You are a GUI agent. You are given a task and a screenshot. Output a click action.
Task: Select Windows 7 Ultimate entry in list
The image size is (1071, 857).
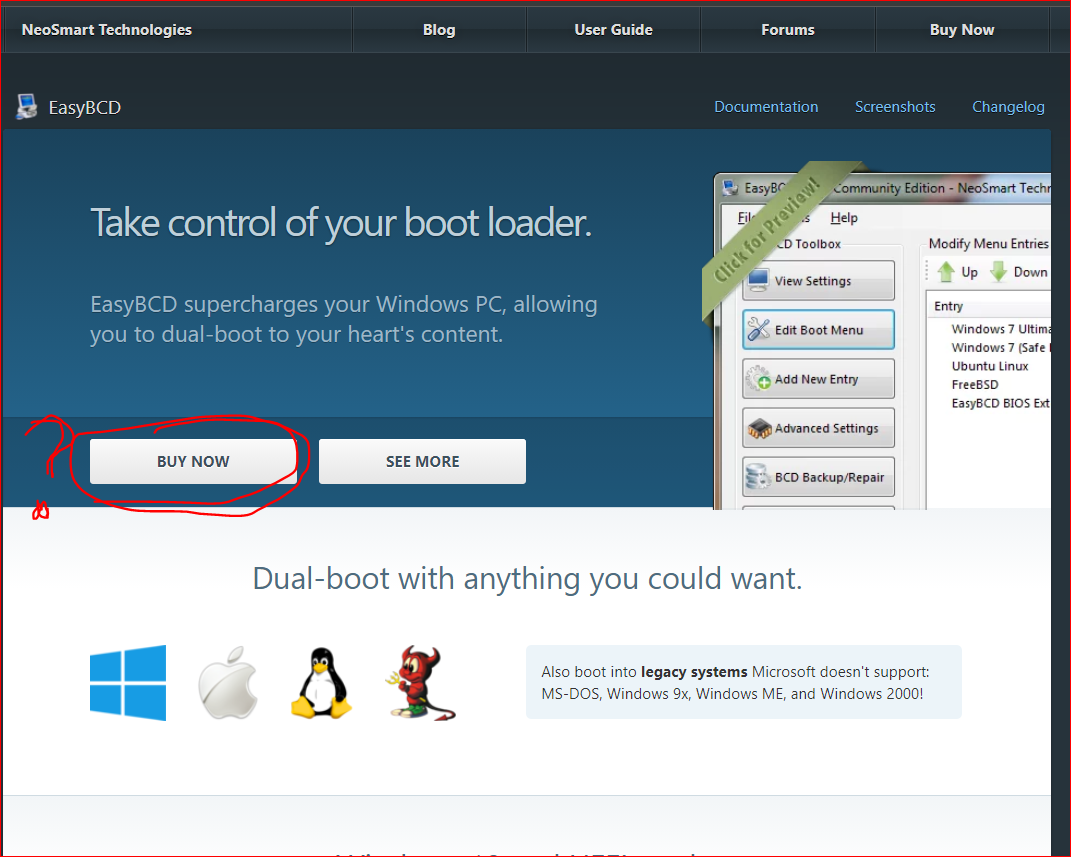[x=1000, y=329]
